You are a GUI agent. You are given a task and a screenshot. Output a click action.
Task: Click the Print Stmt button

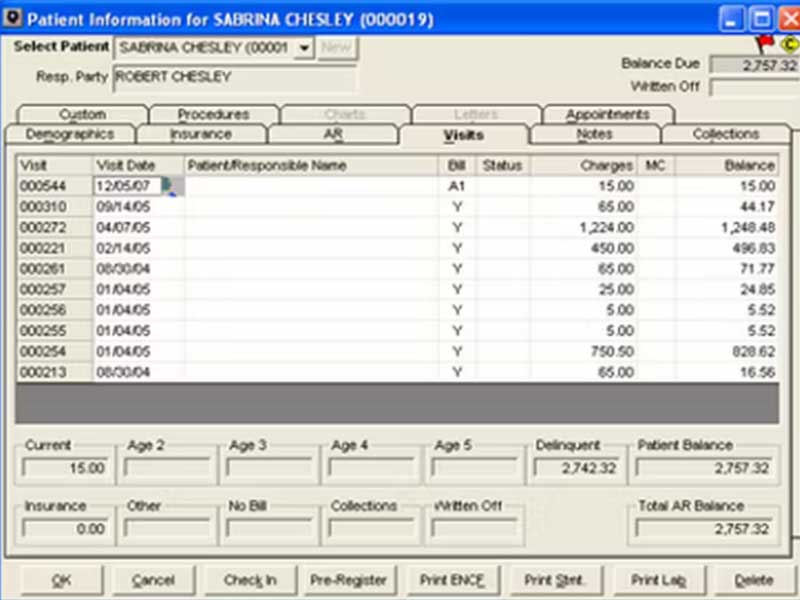[555, 580]
